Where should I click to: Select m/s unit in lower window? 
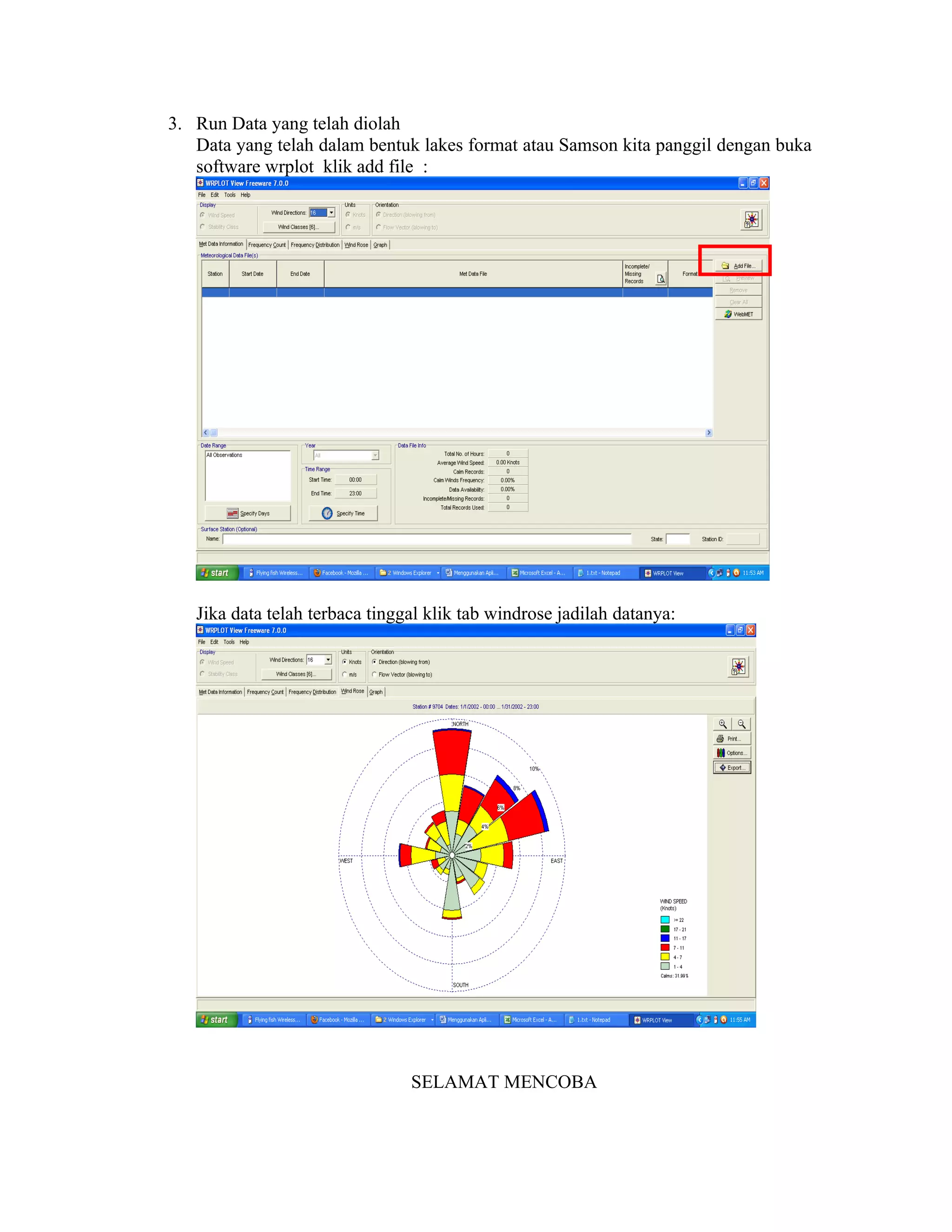(x=350, y=675)
